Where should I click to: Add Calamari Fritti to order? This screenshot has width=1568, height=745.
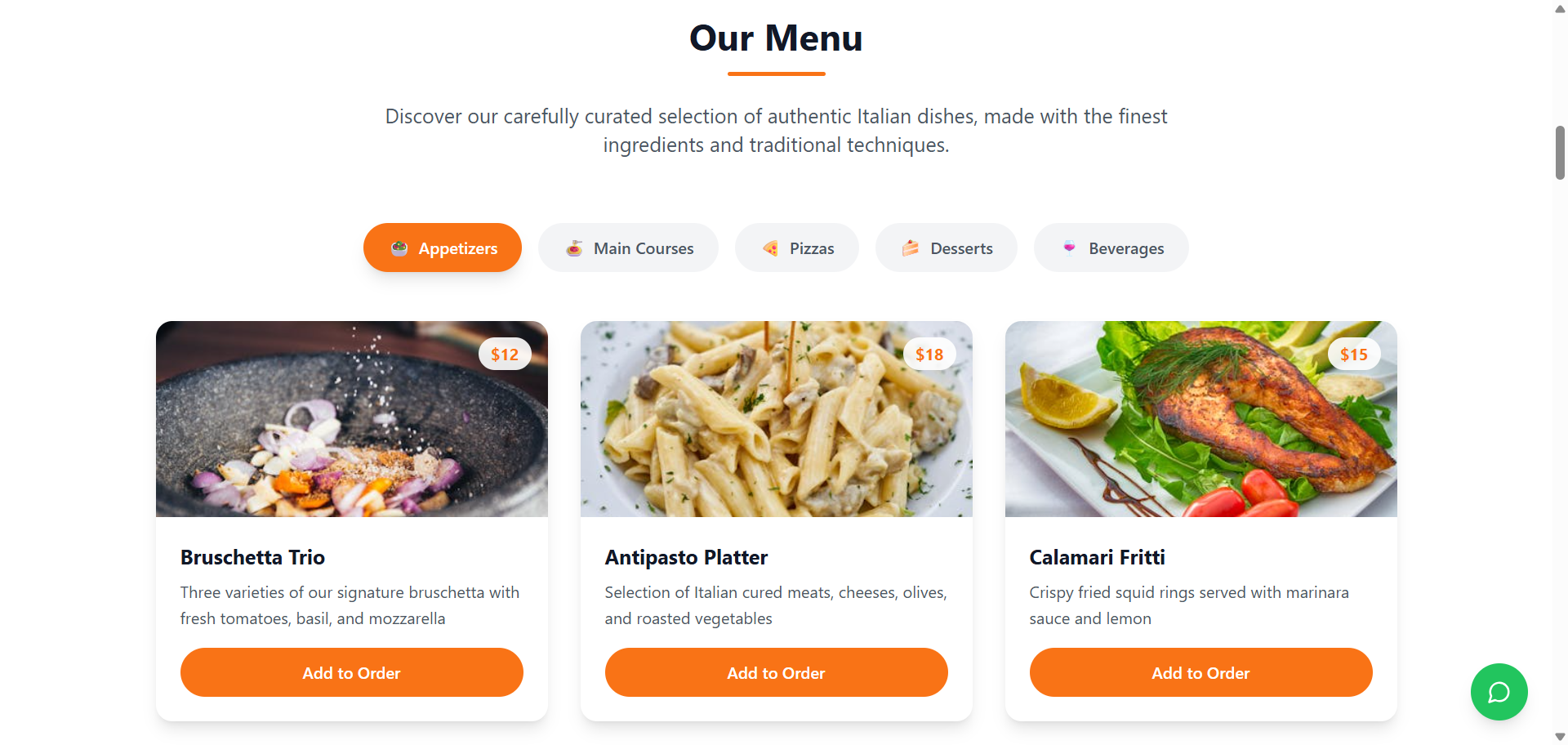(1201, 672)
